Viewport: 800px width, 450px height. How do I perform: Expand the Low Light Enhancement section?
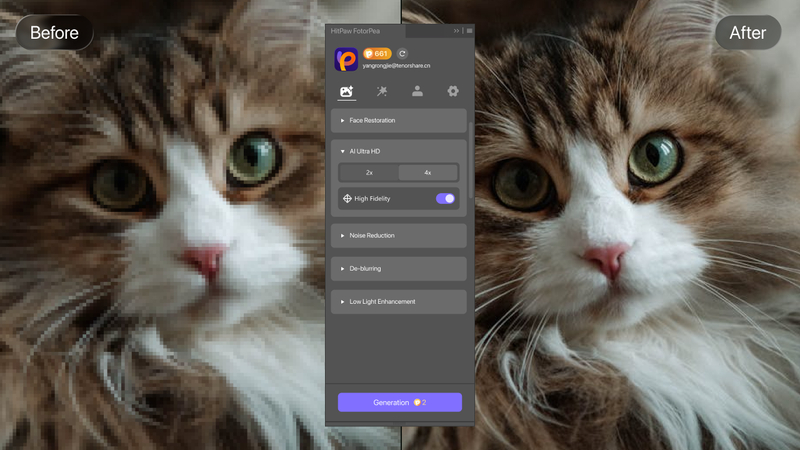pos(398,302)
